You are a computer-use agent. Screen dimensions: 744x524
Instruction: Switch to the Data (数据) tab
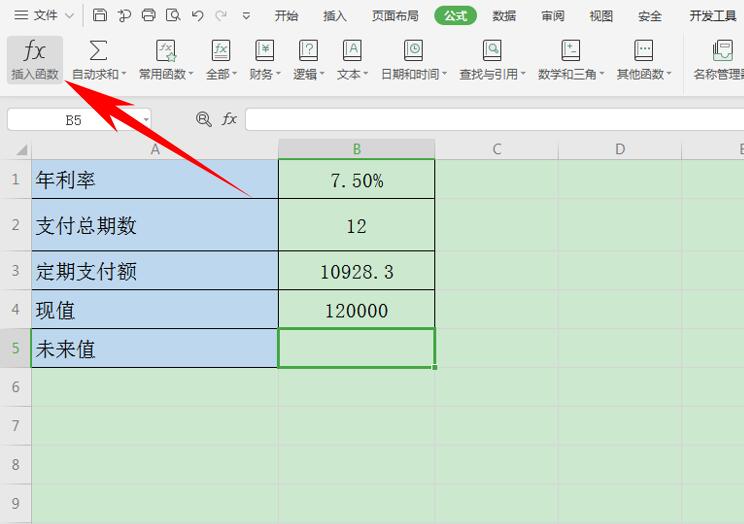click(x=504, y=16)
